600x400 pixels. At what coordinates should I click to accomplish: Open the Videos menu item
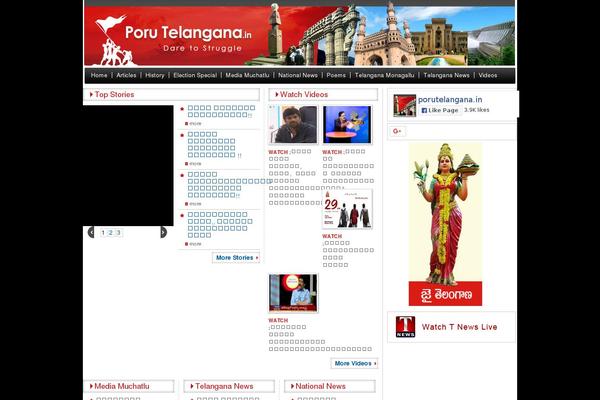coord(488,75)
